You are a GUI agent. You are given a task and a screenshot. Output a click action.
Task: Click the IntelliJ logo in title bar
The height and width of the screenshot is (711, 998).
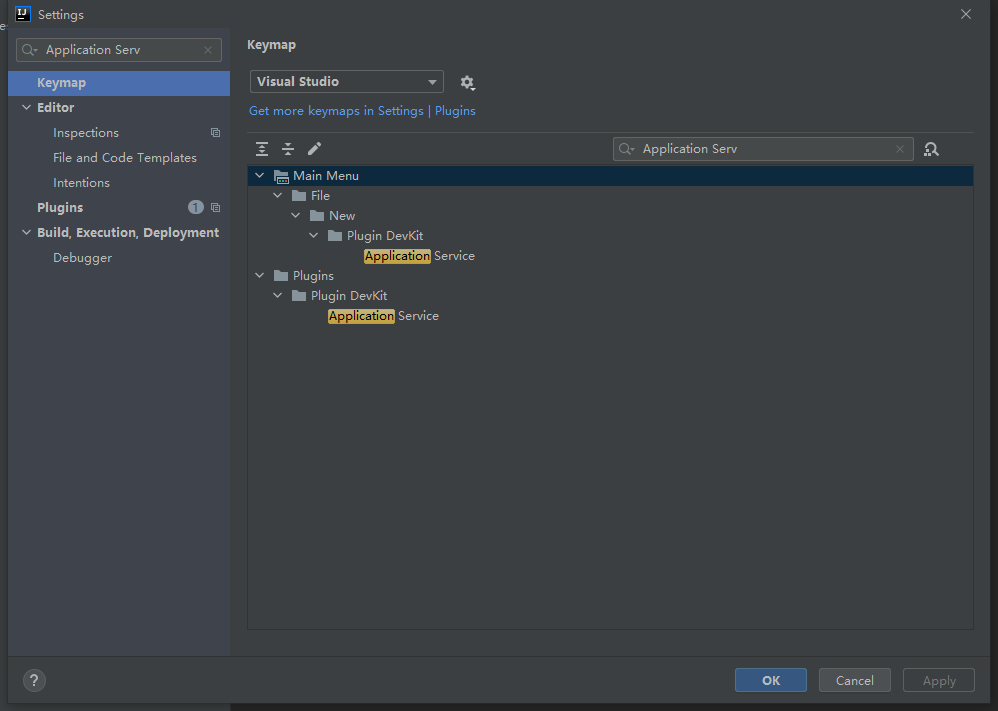(x=23, y=13)
